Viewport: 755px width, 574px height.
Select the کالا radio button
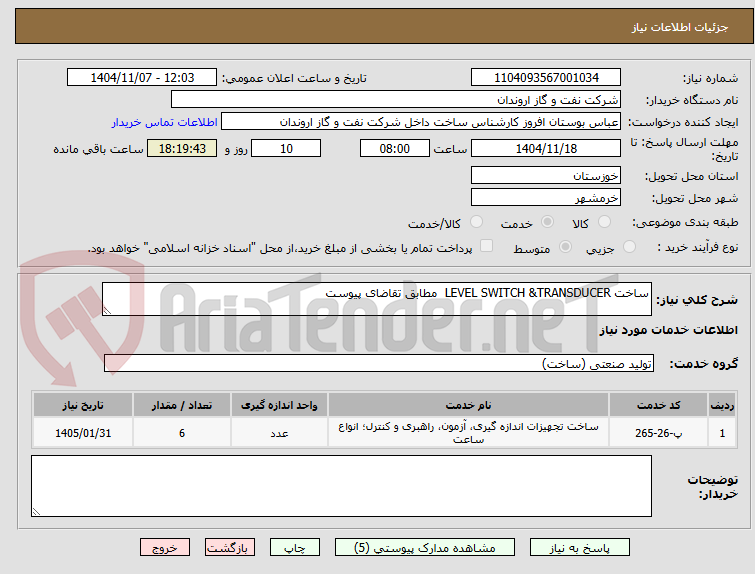(604, 222)
